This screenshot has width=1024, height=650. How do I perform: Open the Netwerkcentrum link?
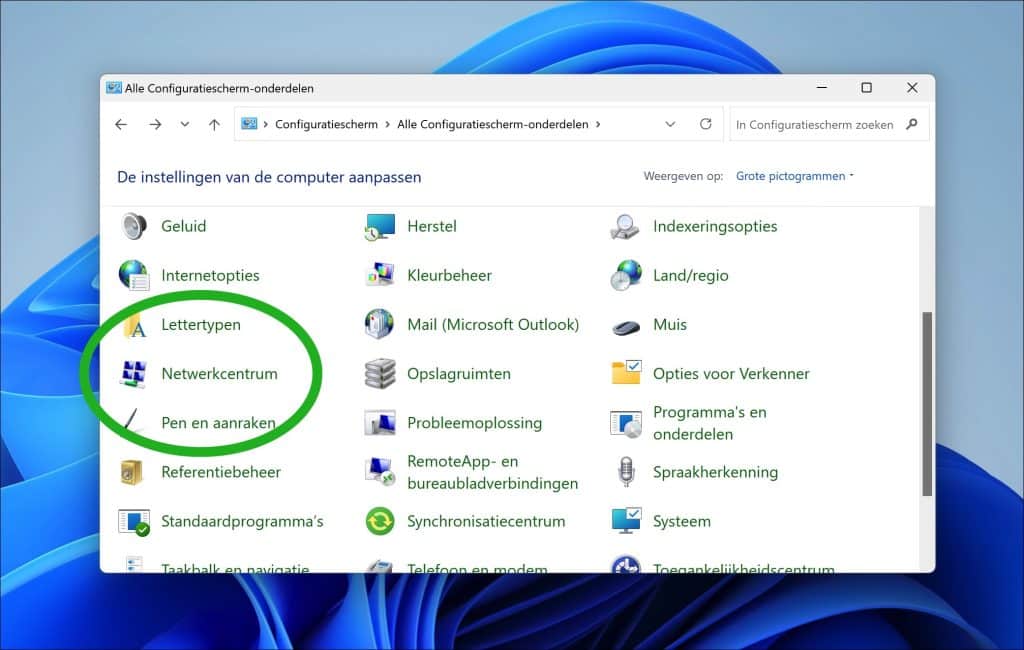(219, 374)
